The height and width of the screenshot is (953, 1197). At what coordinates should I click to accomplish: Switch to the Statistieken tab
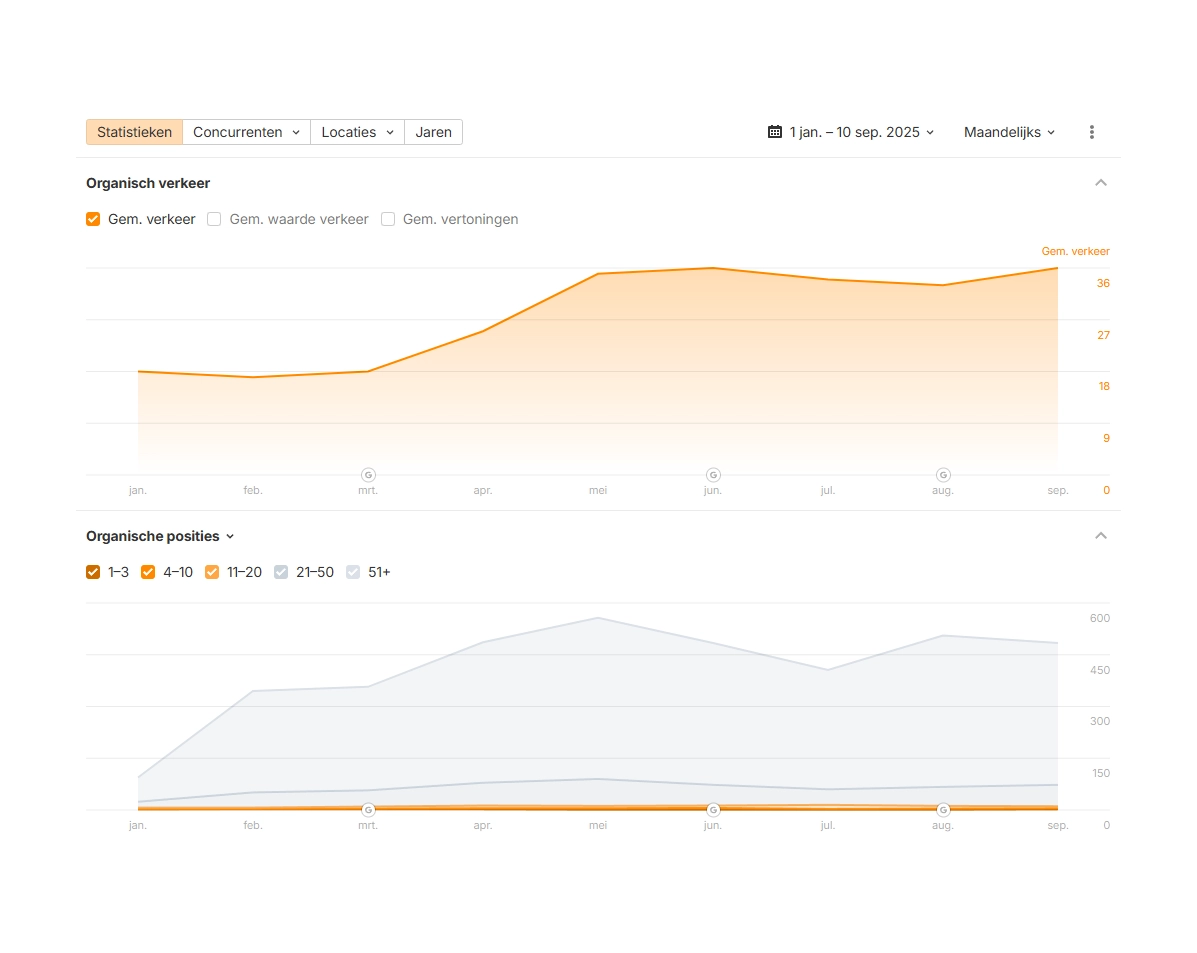[x=134, y=132]
